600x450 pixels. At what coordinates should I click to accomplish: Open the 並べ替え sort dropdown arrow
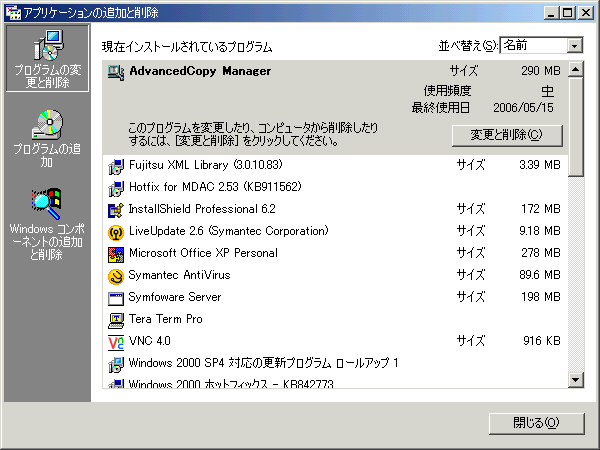[x=574, y=46]
